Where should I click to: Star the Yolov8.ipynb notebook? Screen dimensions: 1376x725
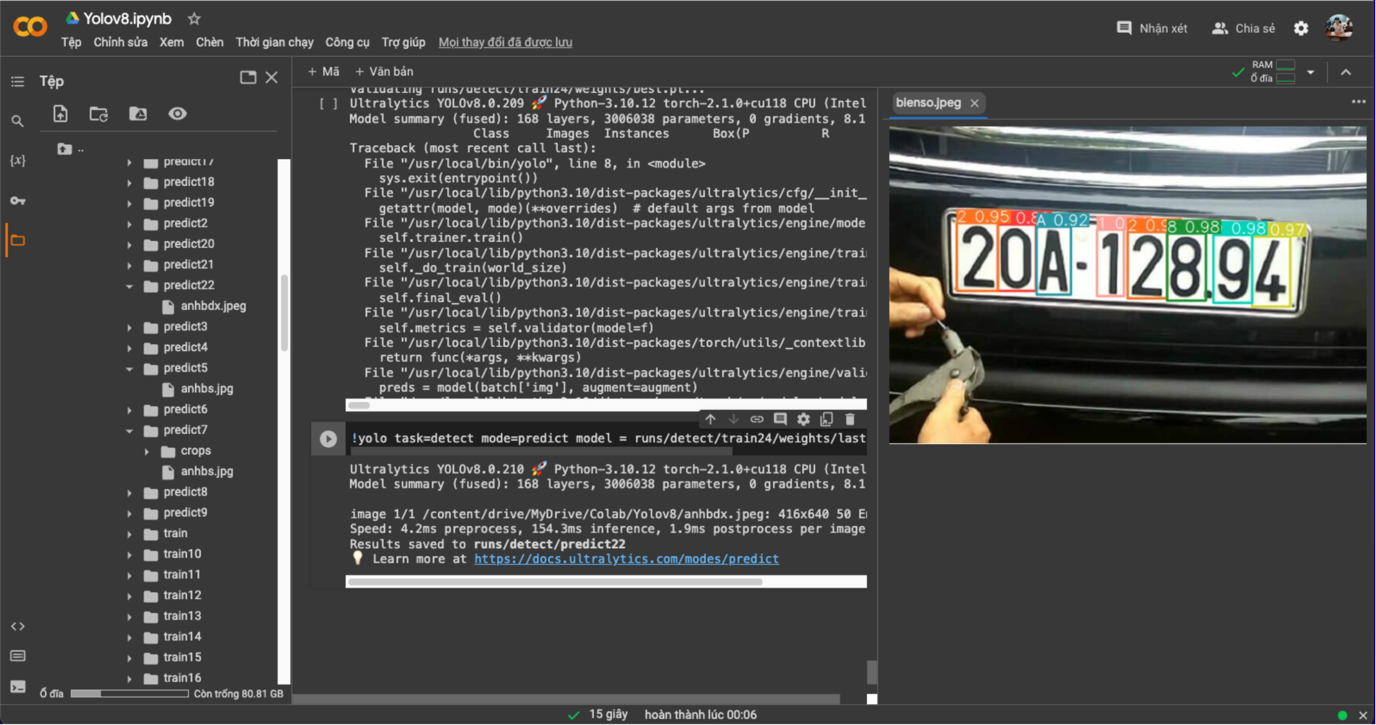pyautogui.click(x=194, y=19)
